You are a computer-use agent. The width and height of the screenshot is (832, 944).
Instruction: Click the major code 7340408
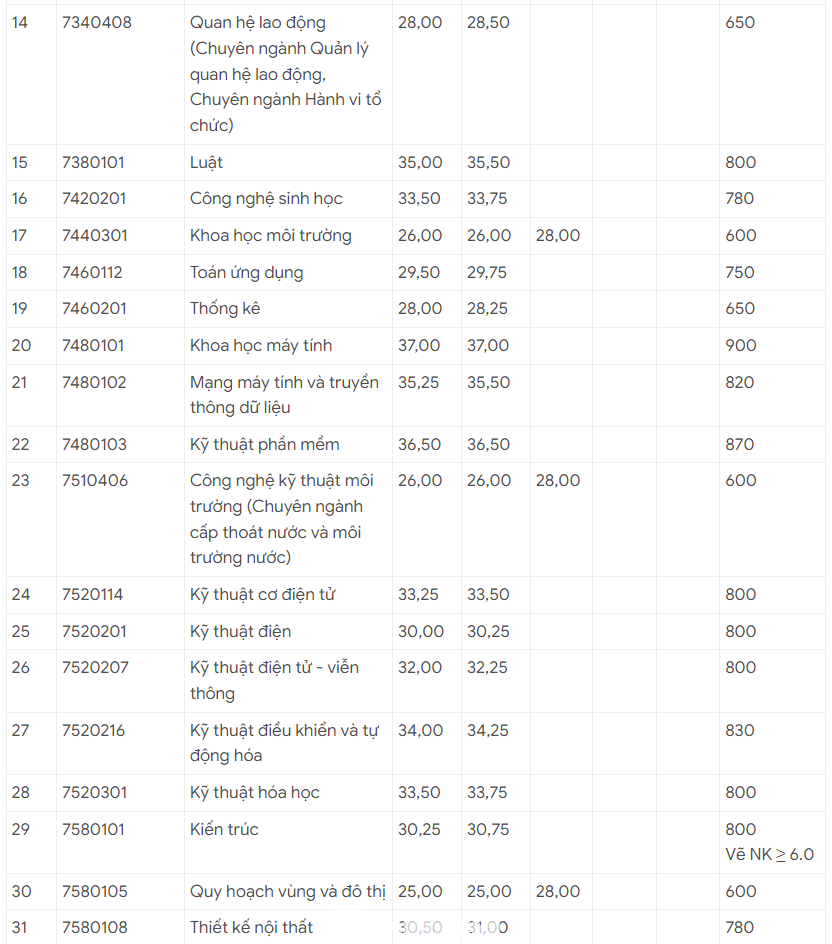[x=96, y=22]
